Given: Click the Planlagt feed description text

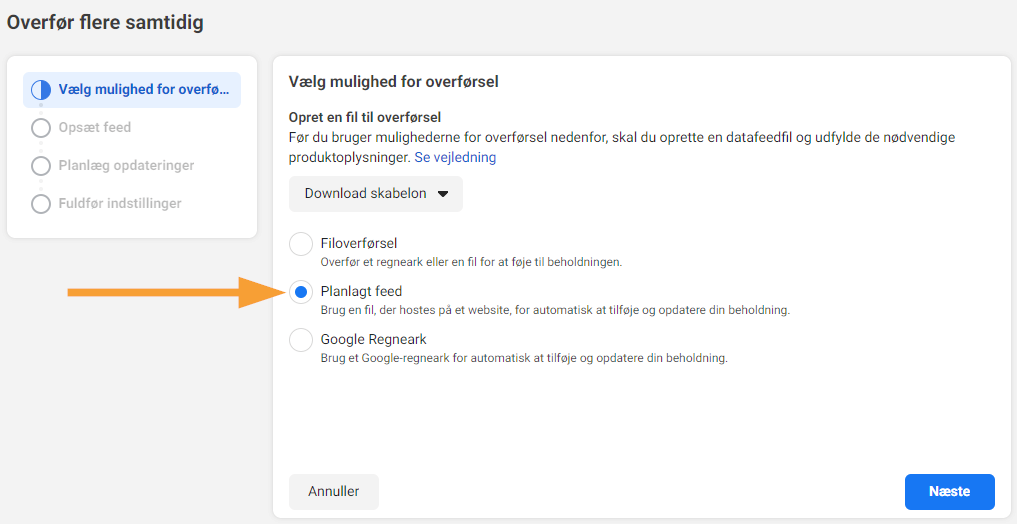Looking at the screenshot, I should pyautogui.click(x=555, y=310).
